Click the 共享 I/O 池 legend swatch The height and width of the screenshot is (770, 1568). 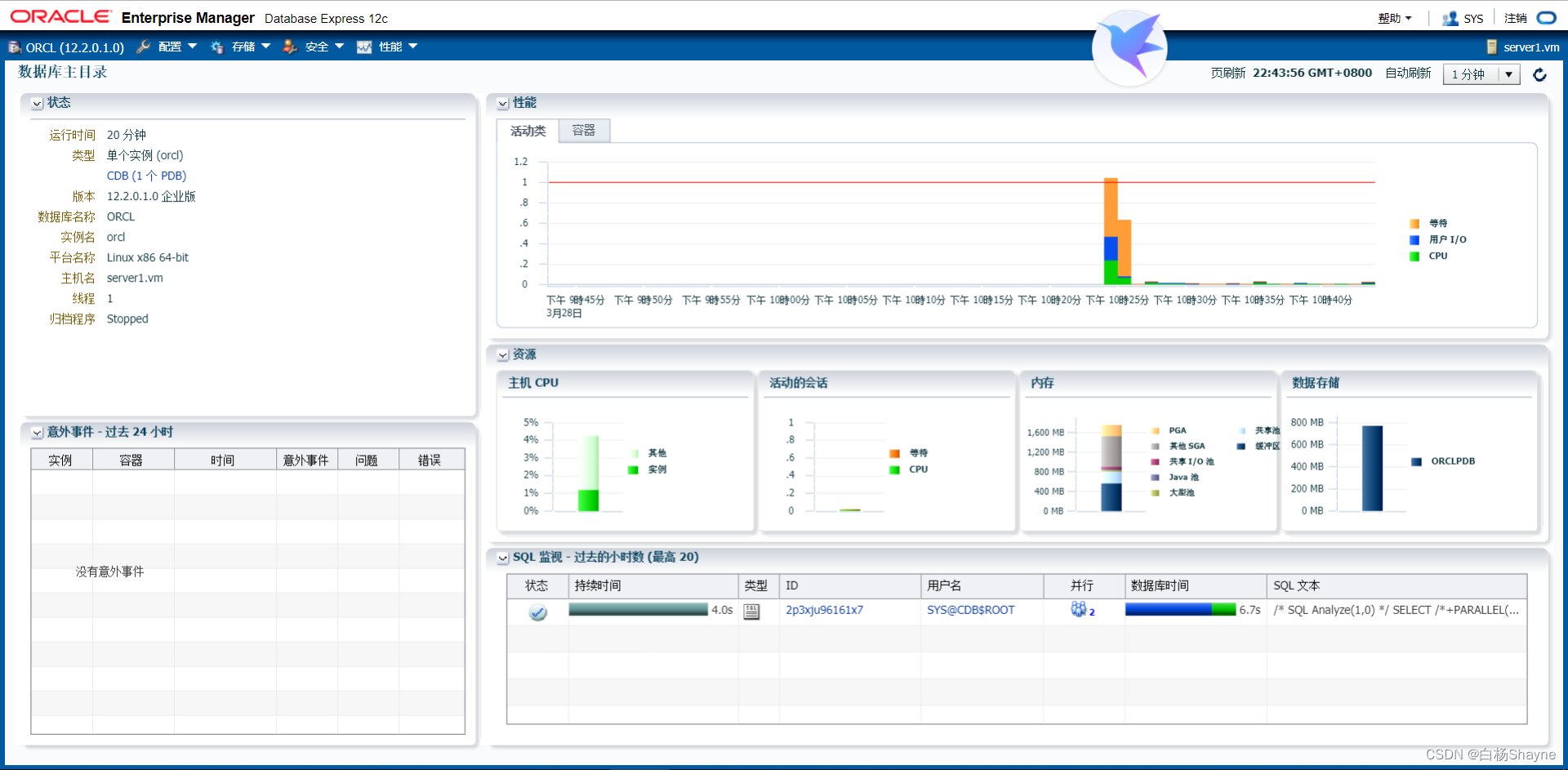[x=1156, y=462]
